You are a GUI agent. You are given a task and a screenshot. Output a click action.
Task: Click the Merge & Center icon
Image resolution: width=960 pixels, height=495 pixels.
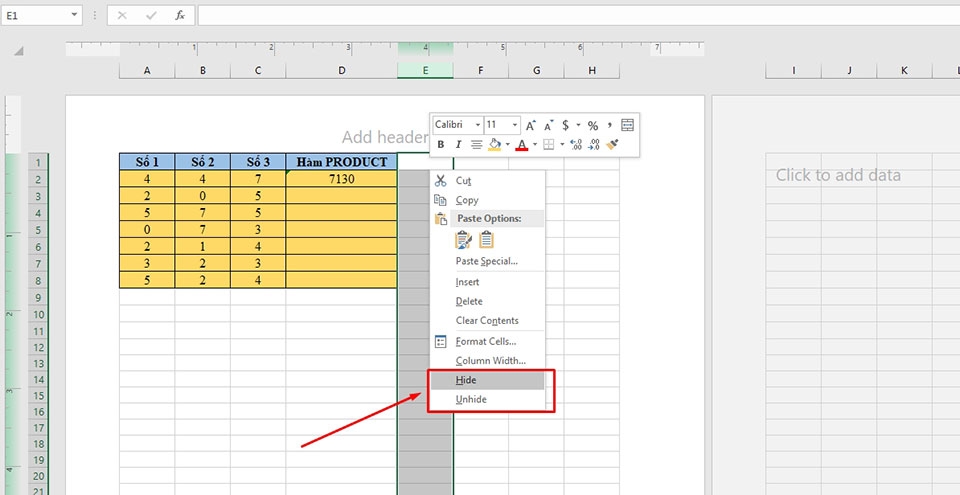point(628,126)
